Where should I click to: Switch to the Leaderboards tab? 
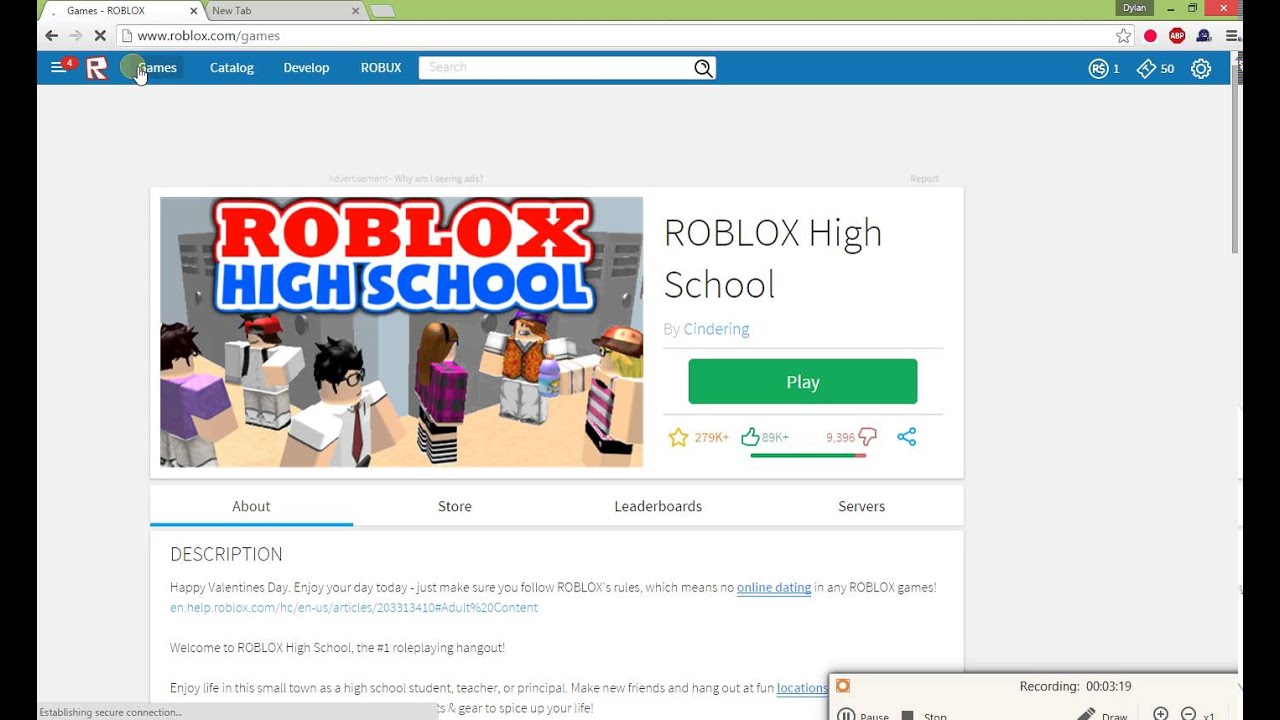[x=658, y=506]
